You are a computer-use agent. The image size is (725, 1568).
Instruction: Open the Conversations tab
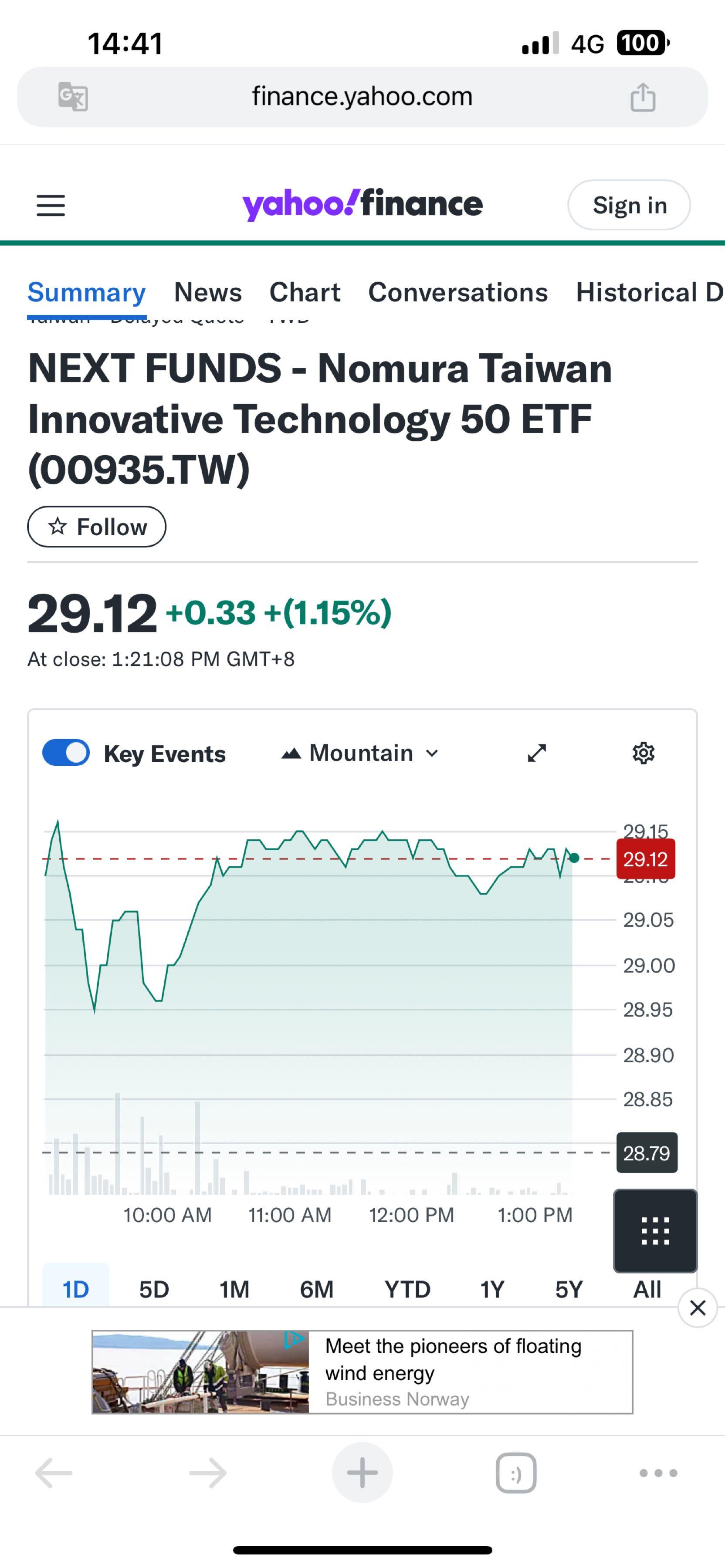click(458, 292)
